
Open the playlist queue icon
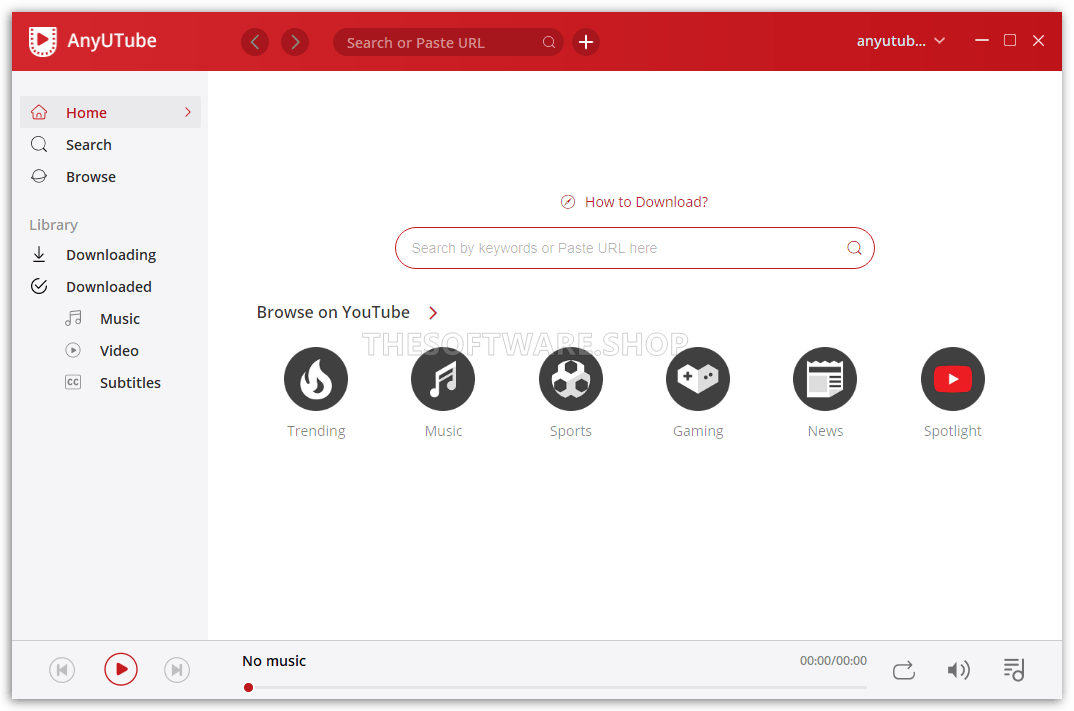[x=1013, y=669]
